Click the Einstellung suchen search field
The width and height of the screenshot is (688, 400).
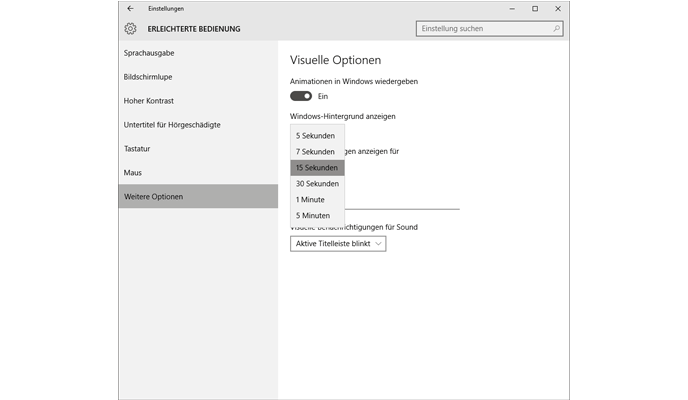coord(478,29)
